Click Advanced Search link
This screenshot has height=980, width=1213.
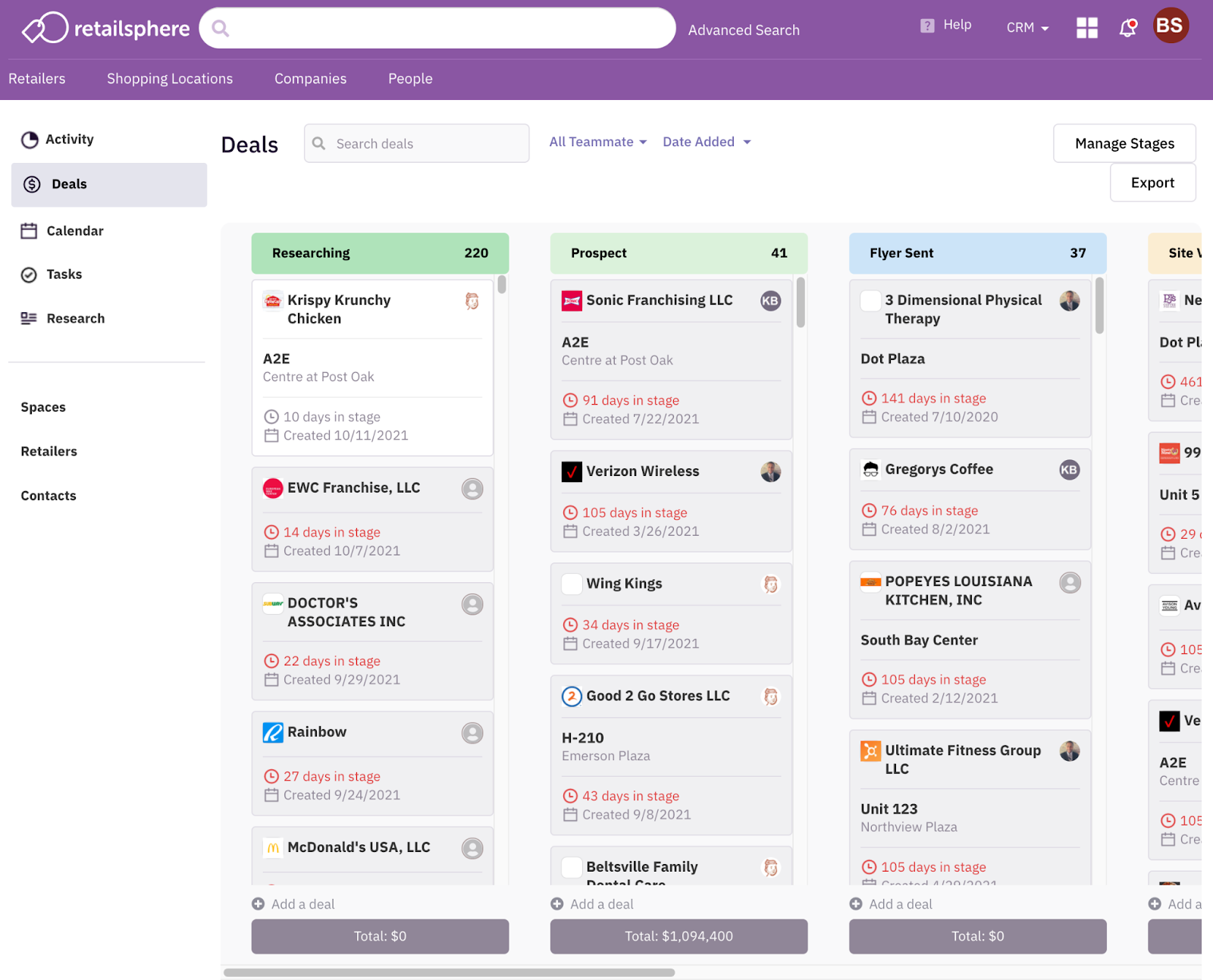[x=744, y=30]
